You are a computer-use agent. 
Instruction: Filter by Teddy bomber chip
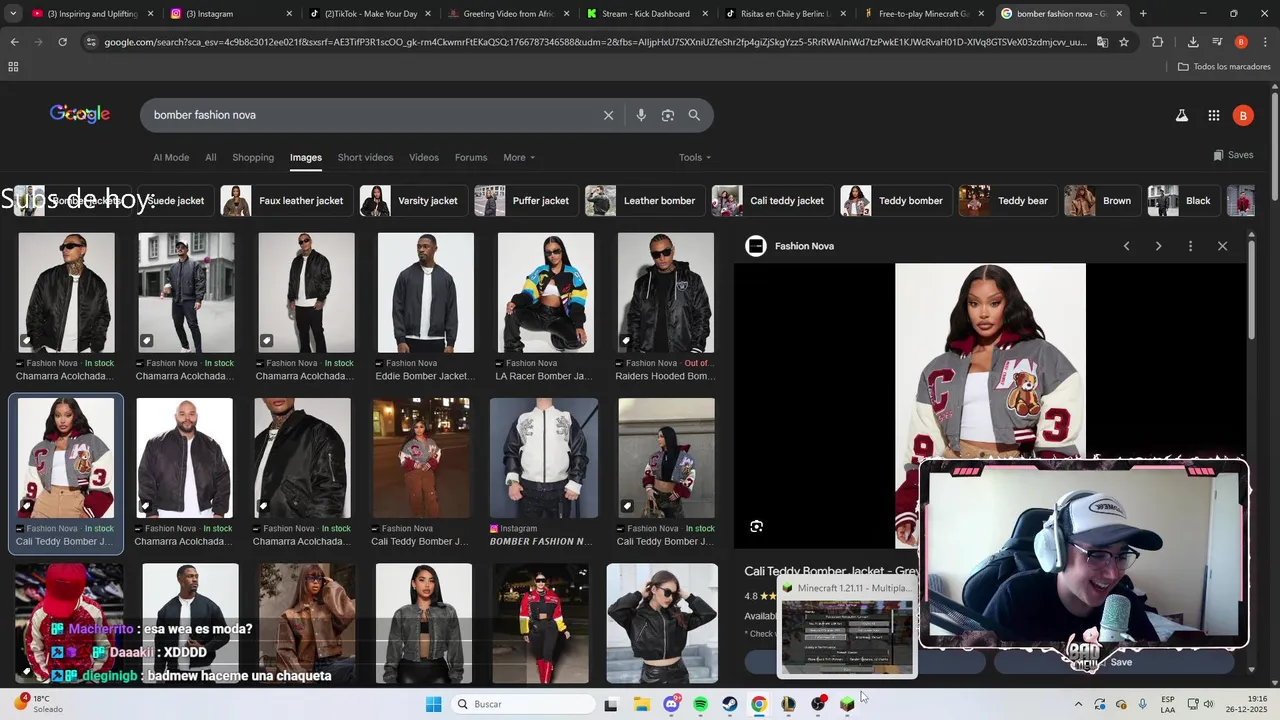(896, 201)
